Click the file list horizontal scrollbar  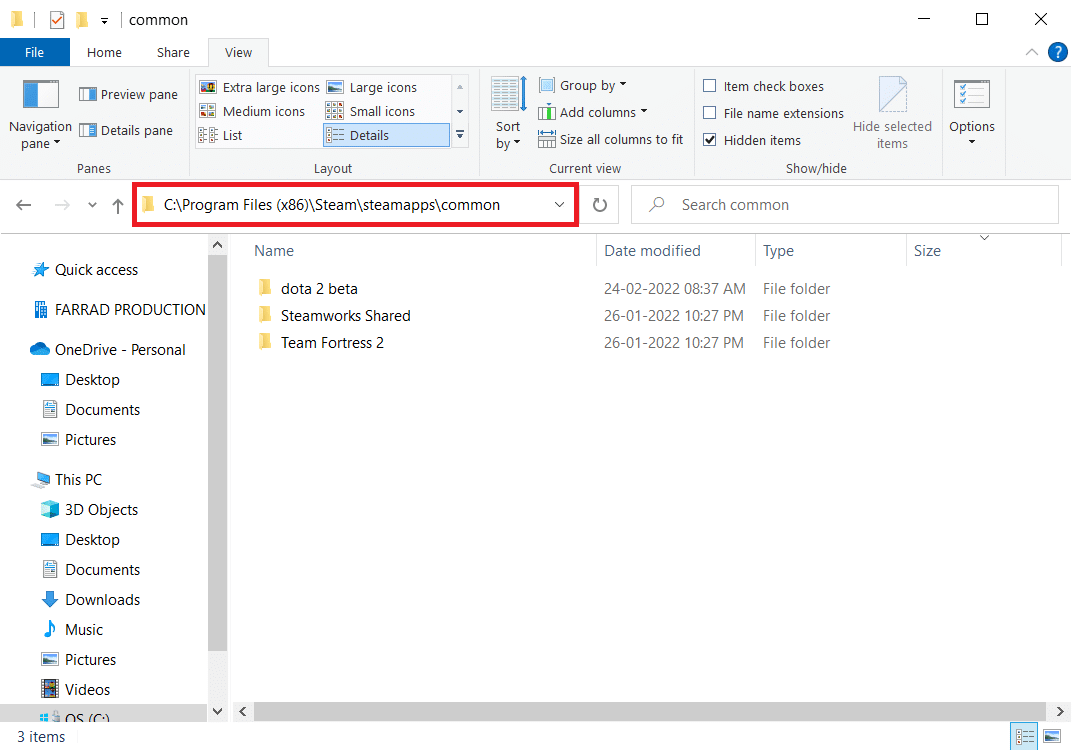[649, 712]
